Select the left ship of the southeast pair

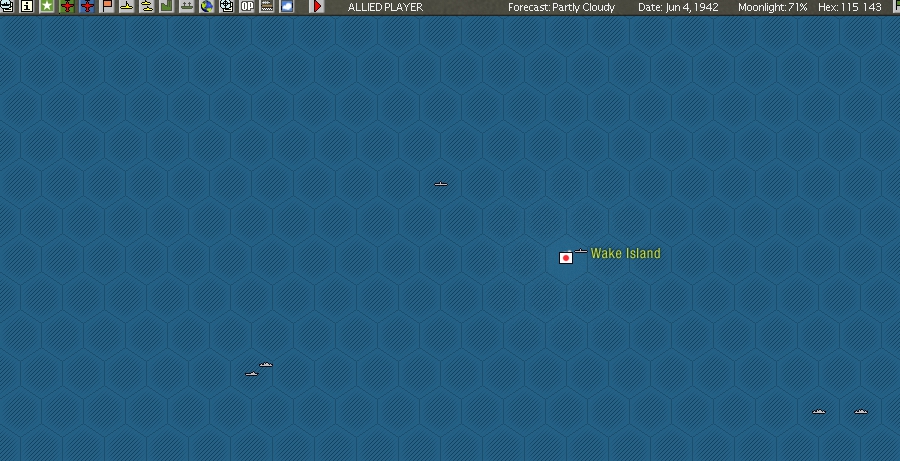(x=819, y=412)
